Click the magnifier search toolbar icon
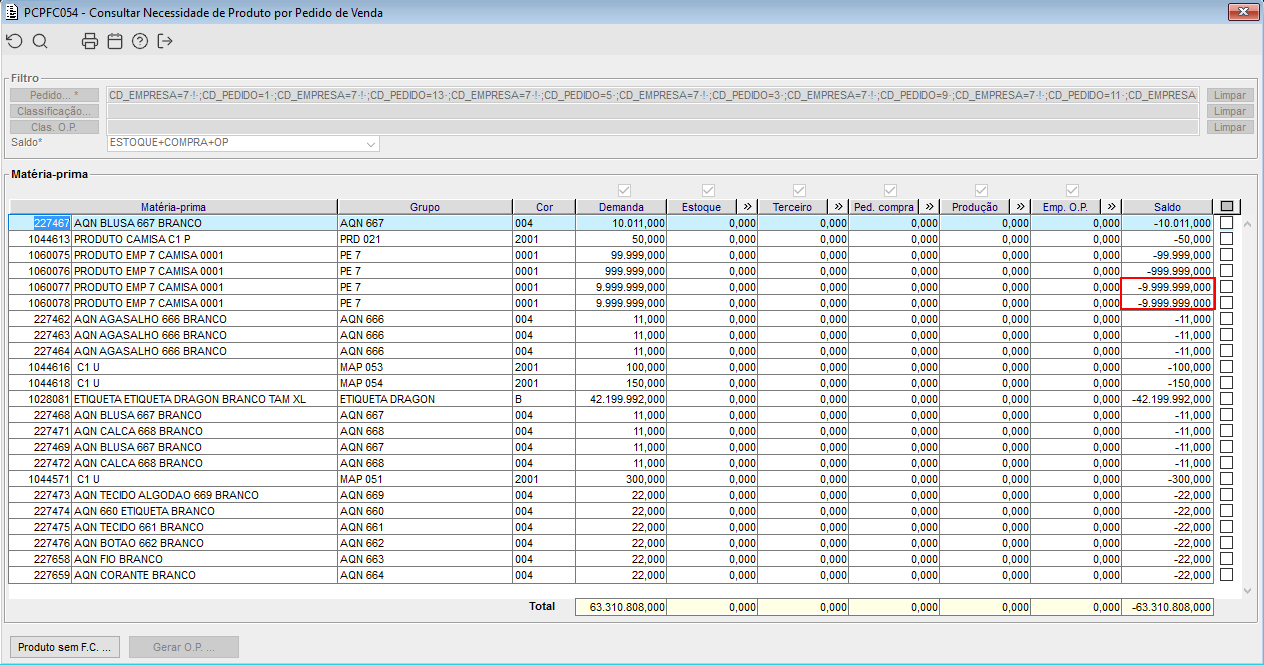1264x665 pixels. (40, 41)
